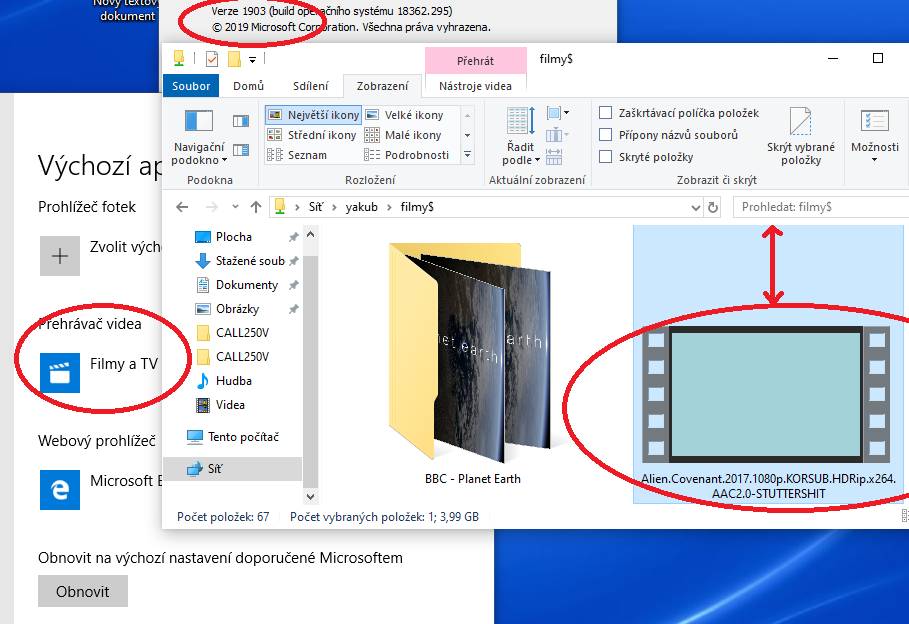This screenshot has height=624, width=909.
Task: Select the BBC - Planet Earth folder
Action: pos(472,364)
